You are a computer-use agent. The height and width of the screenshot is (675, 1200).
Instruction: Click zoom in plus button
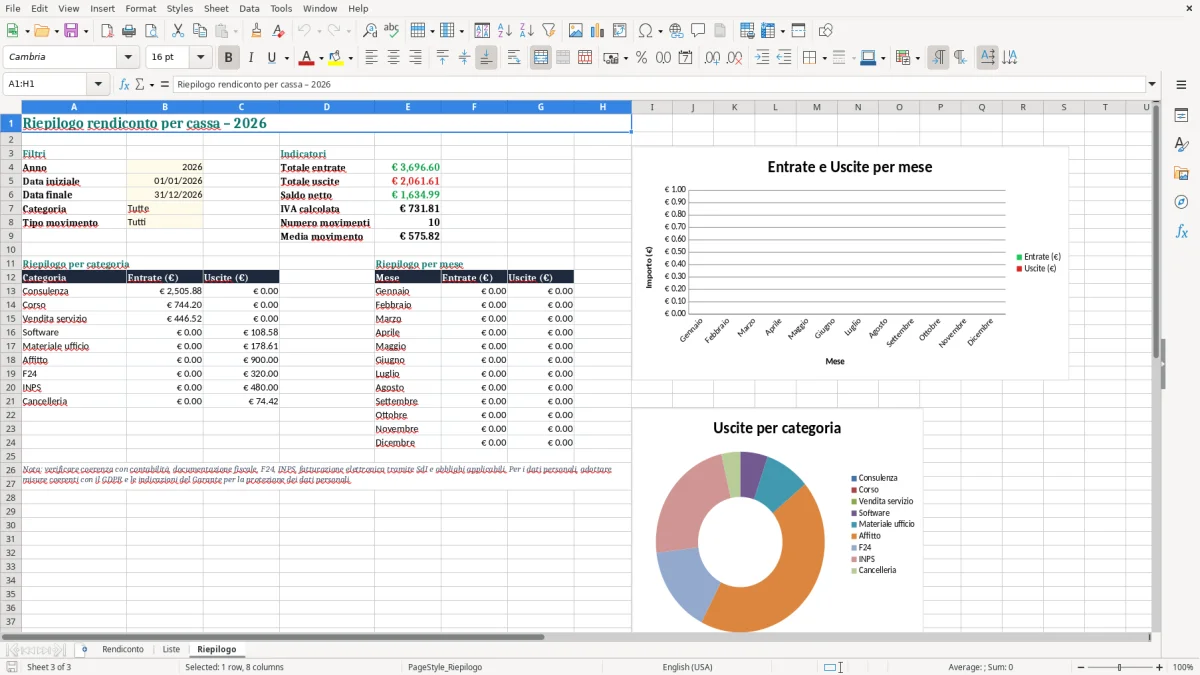[x=1160, y=667]
